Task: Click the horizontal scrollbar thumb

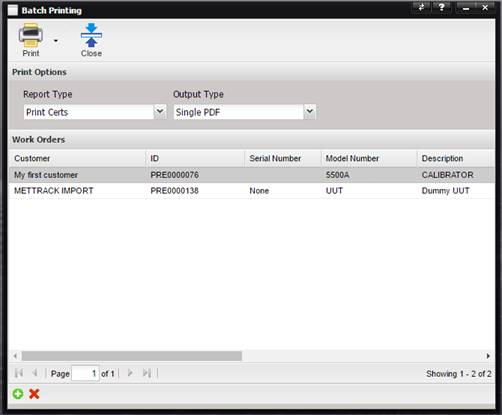Action: coord(132,356)
